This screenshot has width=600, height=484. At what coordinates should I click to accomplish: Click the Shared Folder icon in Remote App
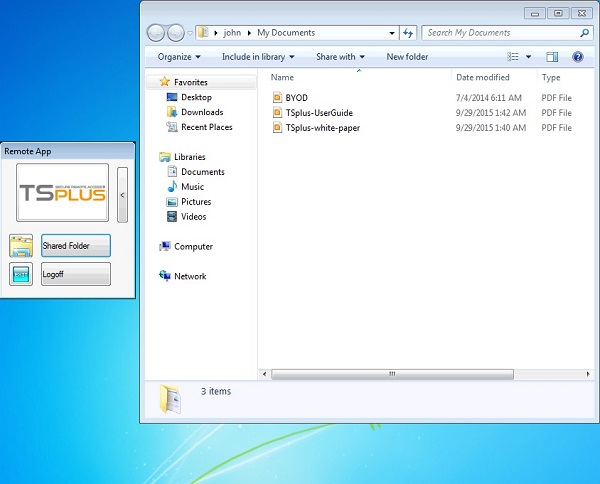(21, 245)
